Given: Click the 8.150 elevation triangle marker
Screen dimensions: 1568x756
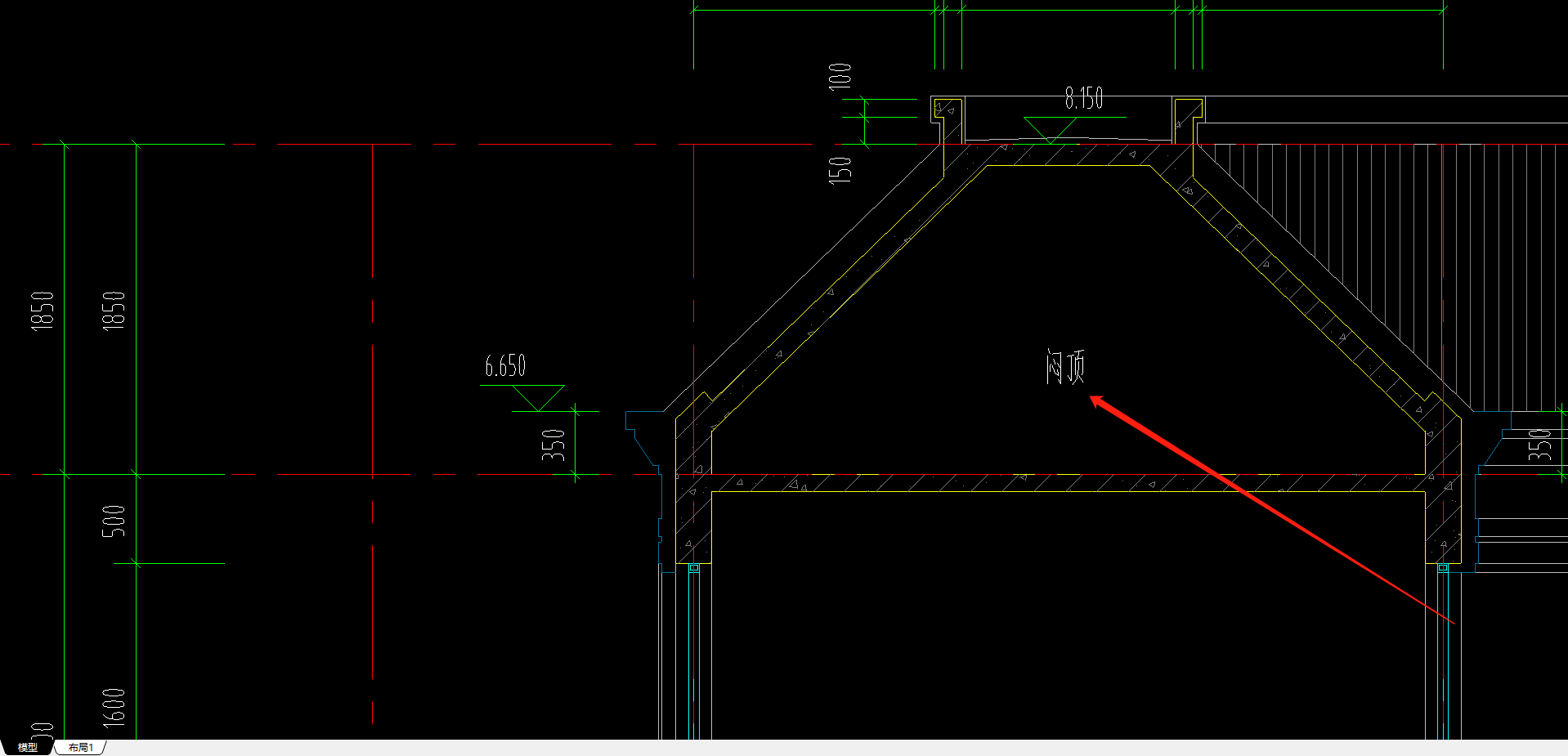Looking at the screenshot, I should click(1051, 130).
